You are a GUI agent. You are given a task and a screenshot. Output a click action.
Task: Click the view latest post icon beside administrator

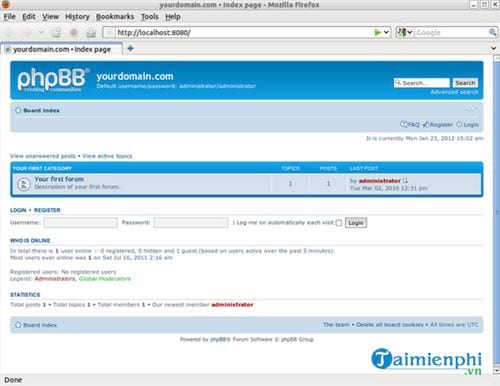point(405,181)
